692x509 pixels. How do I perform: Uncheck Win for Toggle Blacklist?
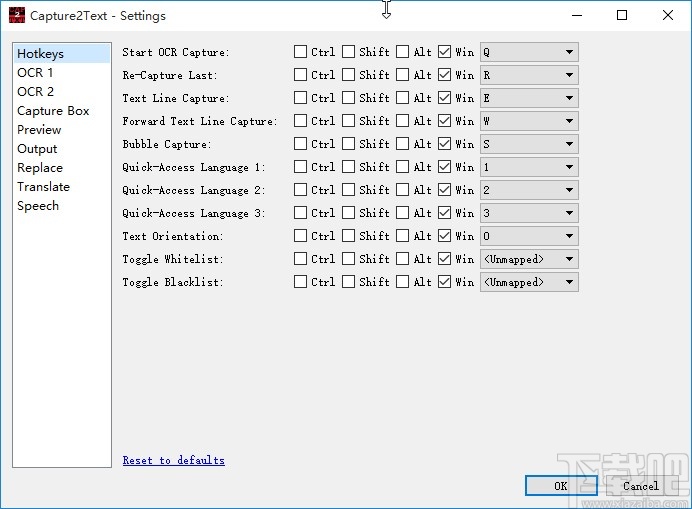tap(445, 282)
